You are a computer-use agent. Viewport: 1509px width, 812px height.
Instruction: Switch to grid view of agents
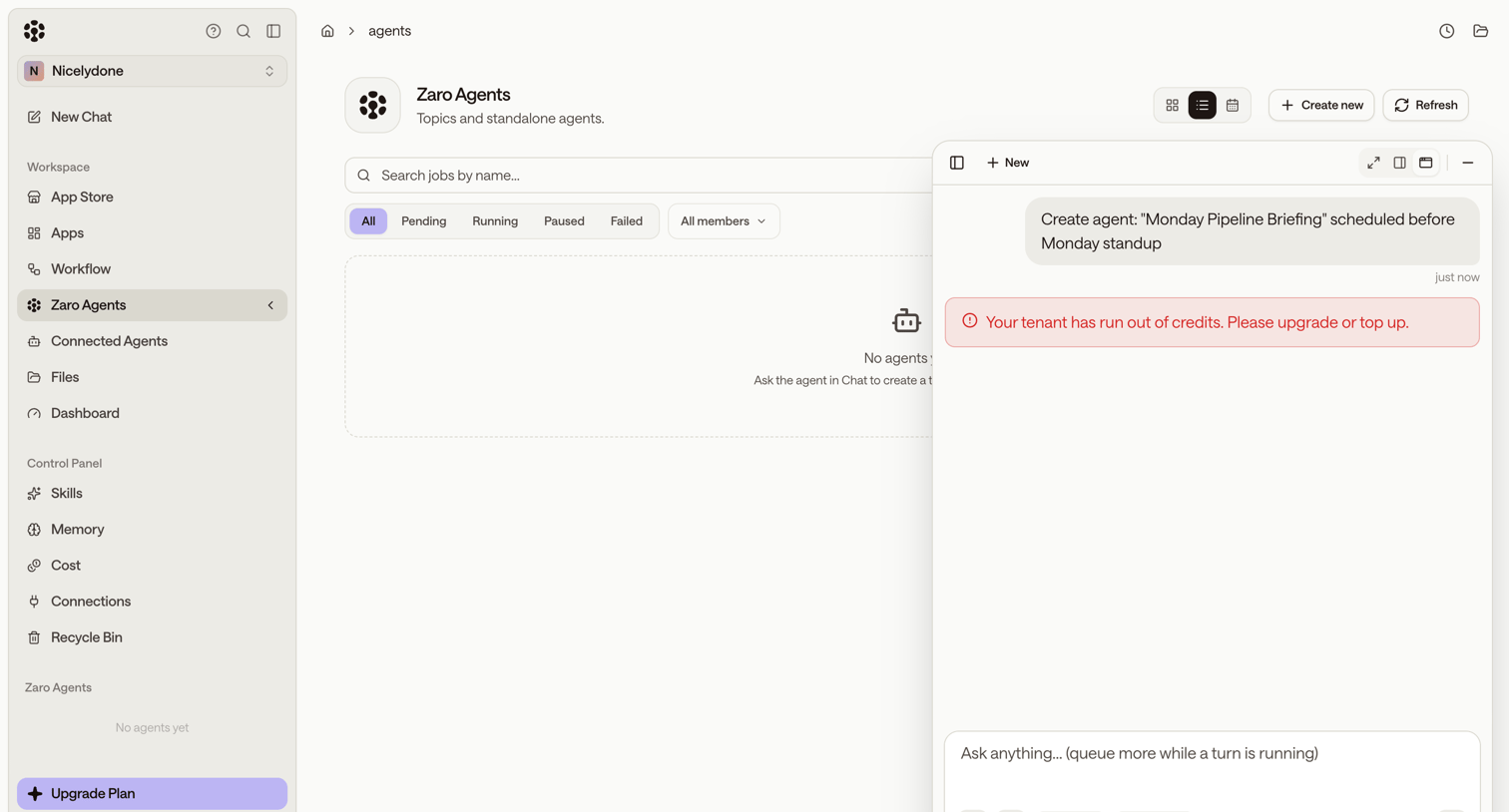pos(1172,105)
